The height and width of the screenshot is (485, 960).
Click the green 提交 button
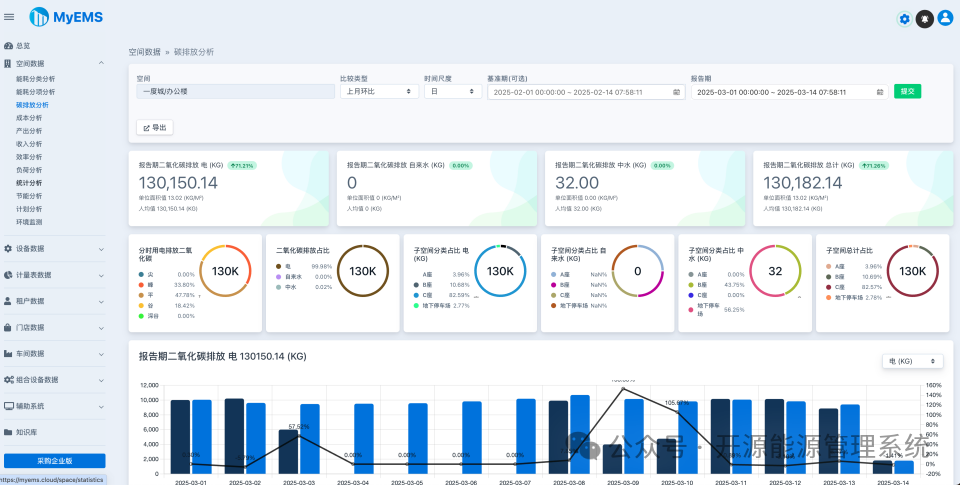point(907,91)
